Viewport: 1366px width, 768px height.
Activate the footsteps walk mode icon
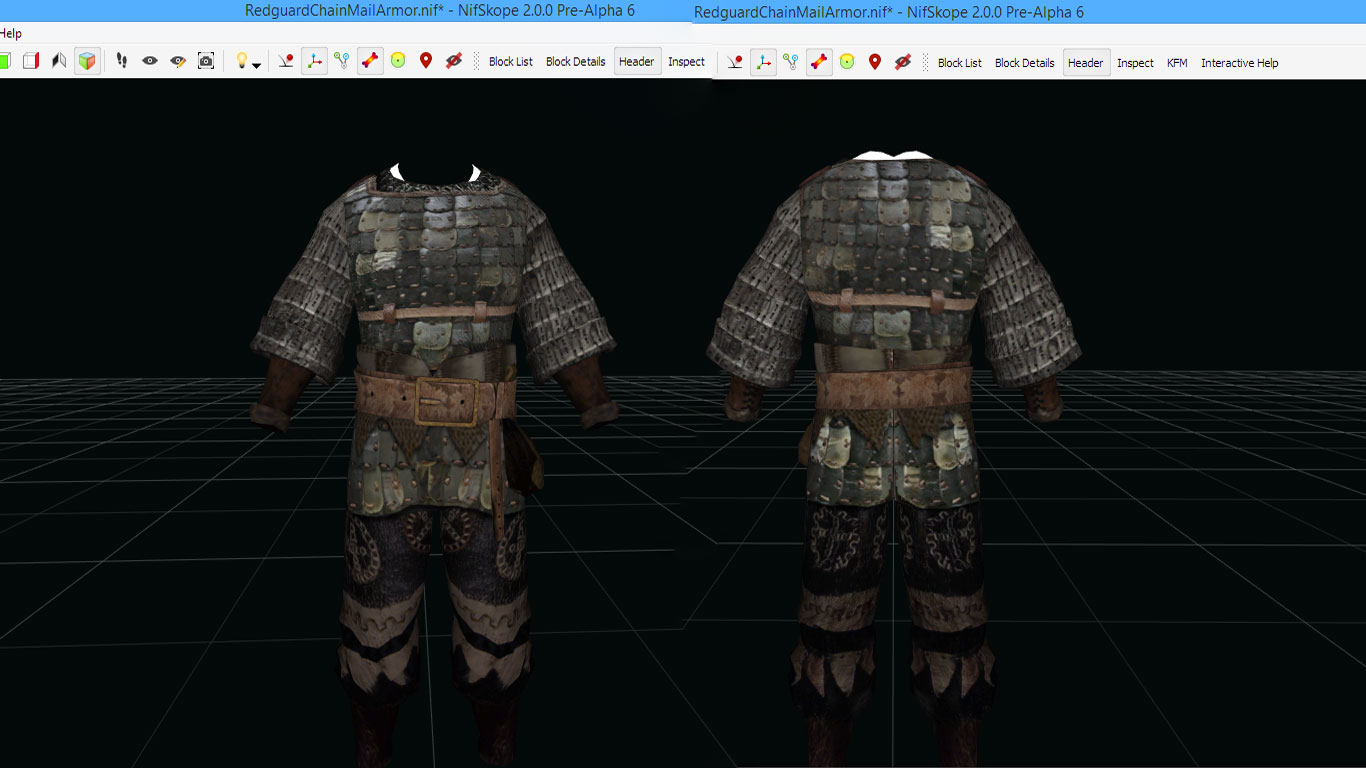(122, 61)
